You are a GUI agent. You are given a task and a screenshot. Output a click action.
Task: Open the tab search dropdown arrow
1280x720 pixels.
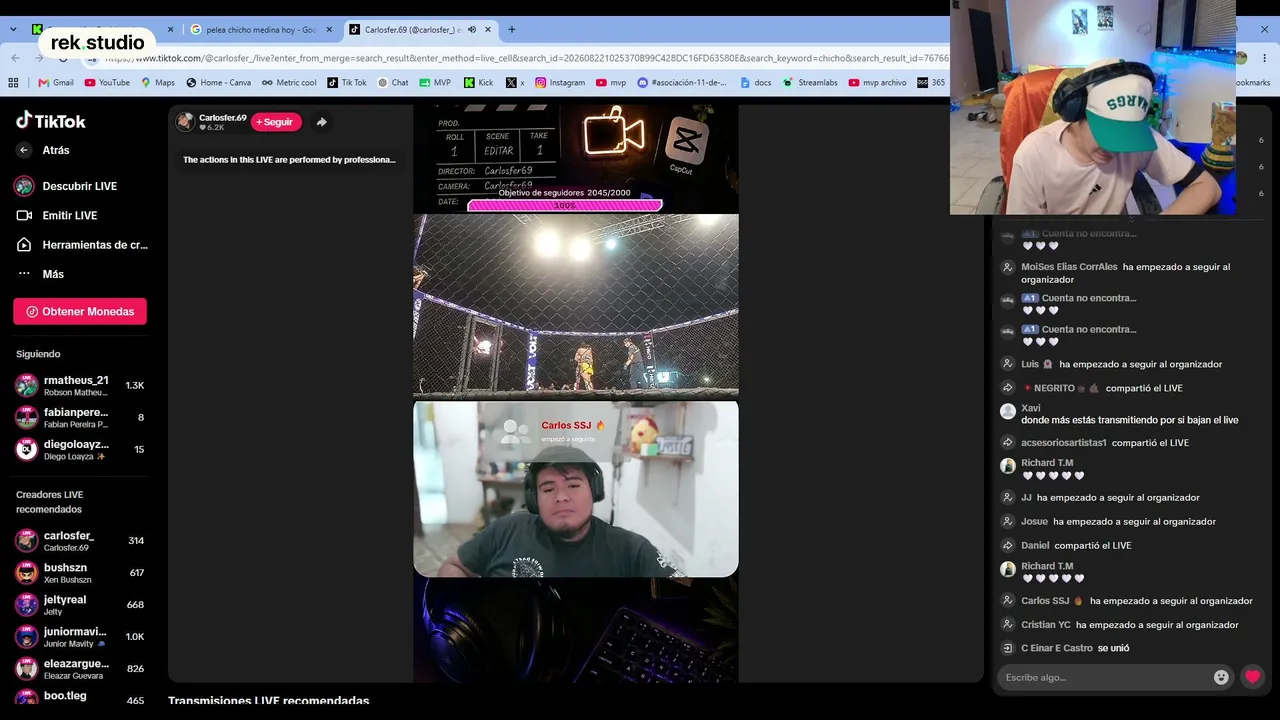tap(12, 30)
